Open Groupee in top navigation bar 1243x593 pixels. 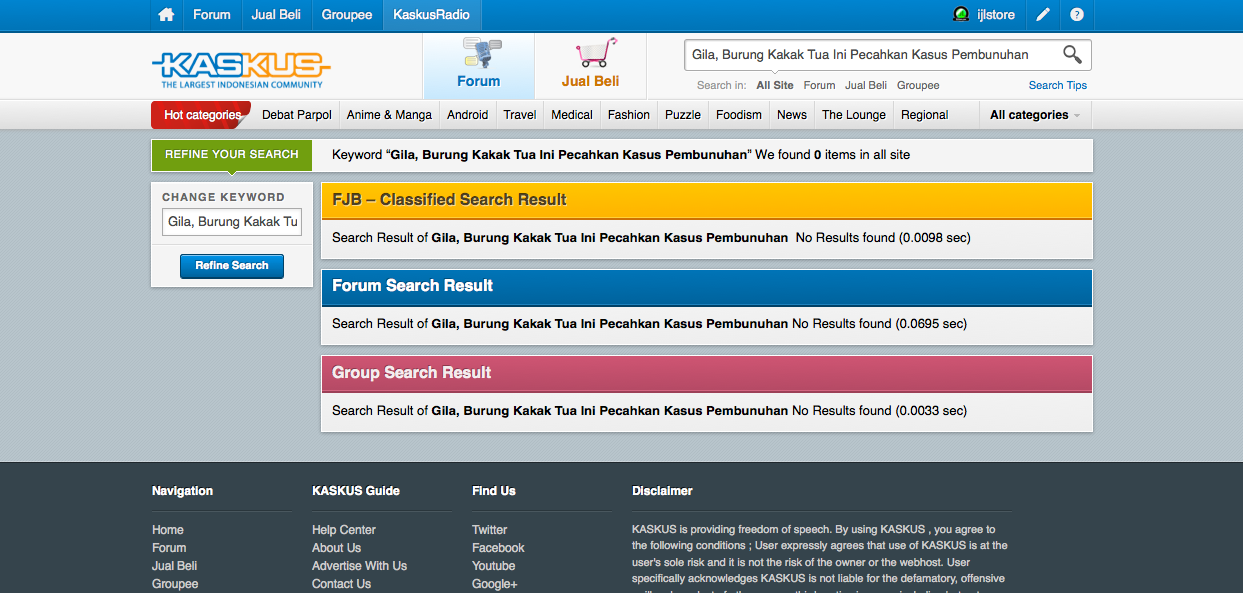(347, 15)
